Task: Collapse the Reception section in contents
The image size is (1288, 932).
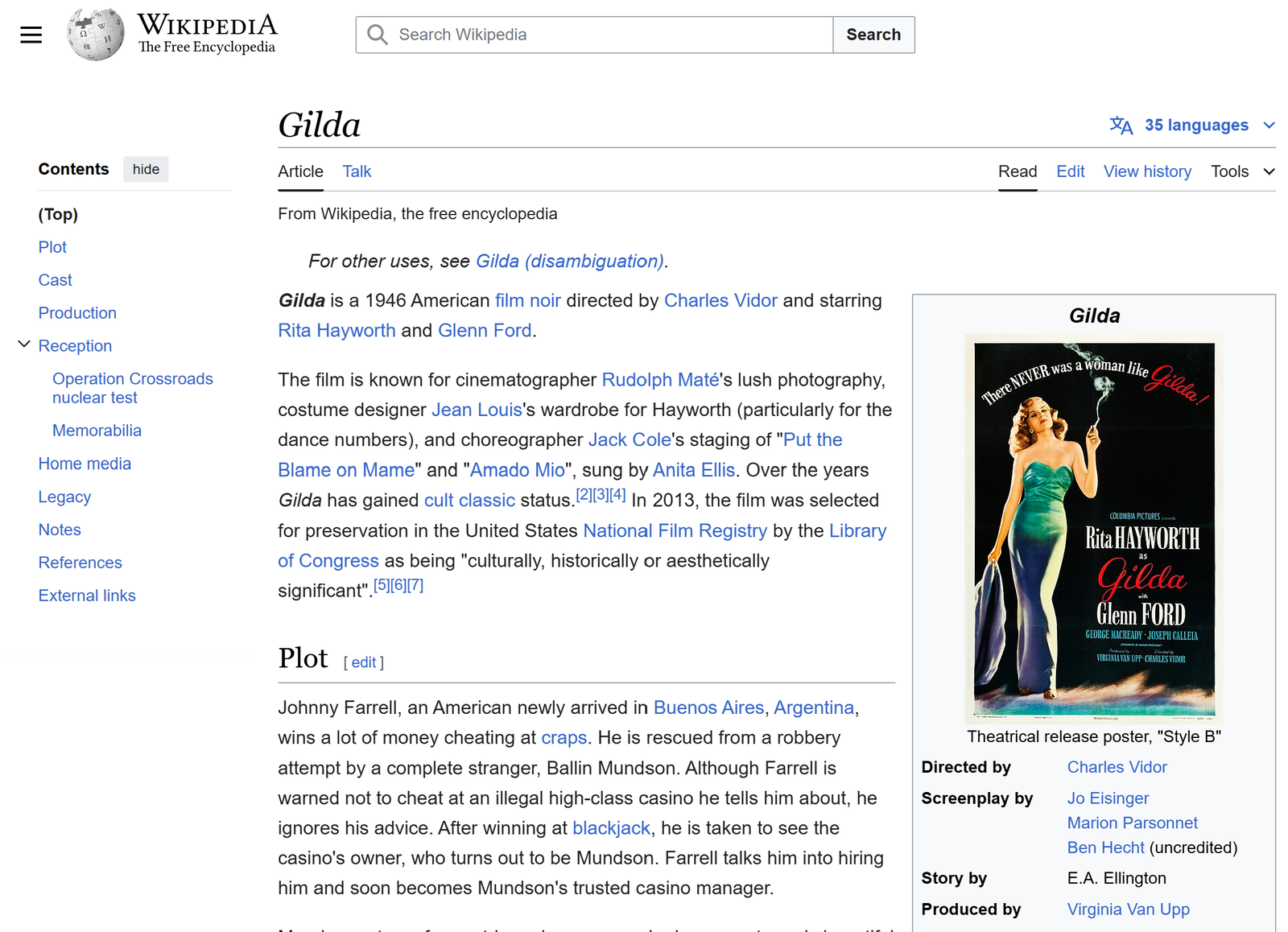Action: [24, 344]
